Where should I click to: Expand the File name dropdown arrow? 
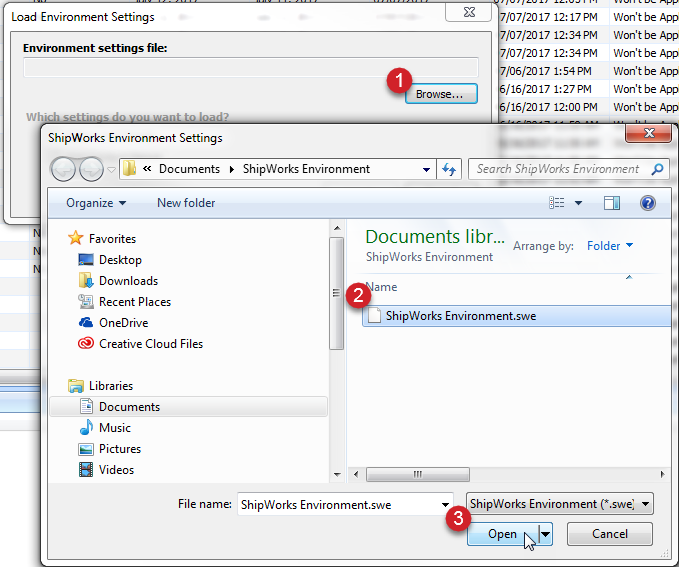[445, 505]
